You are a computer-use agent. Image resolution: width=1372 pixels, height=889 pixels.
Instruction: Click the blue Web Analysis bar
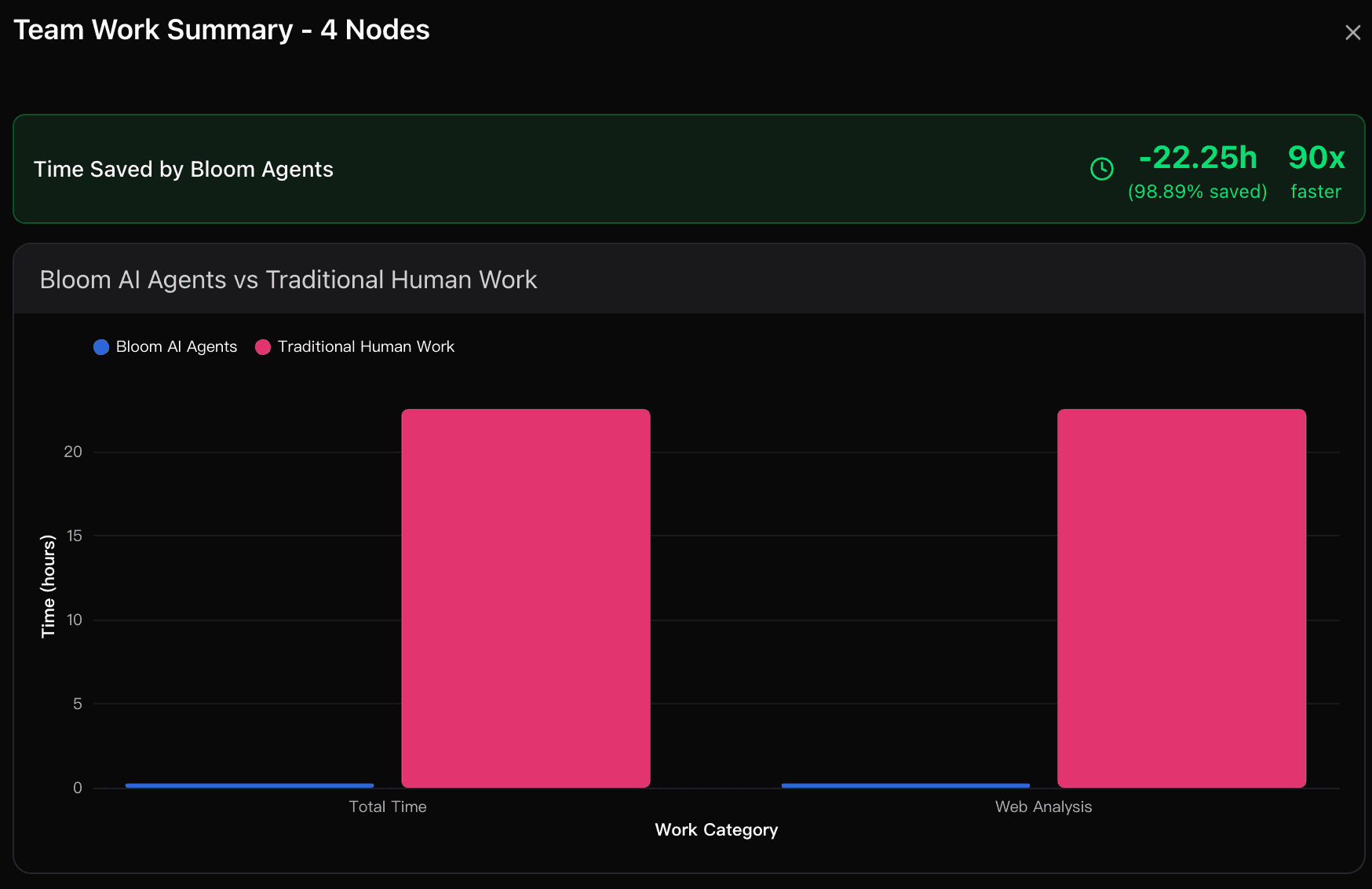(x=906, y=785)
